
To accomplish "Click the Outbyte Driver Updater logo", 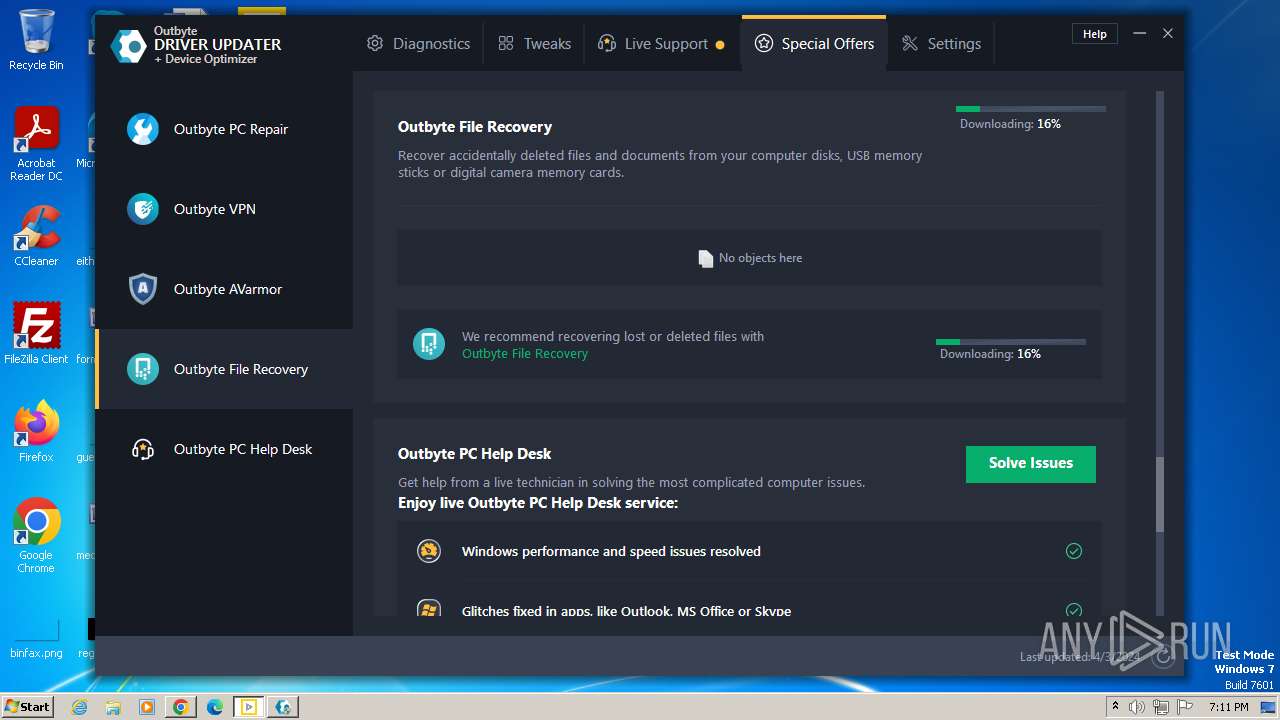I will [129, 45].
